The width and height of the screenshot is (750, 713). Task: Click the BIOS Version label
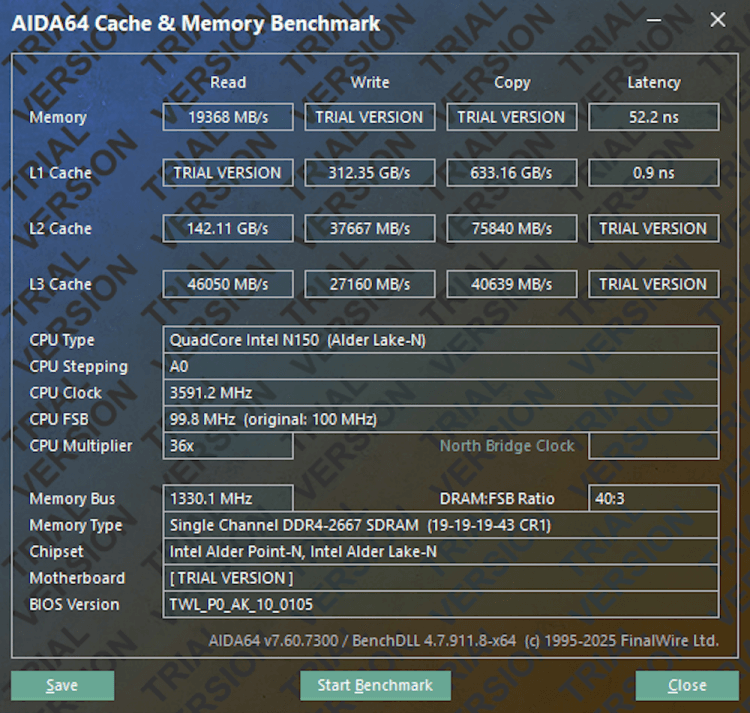pyautogui.click(x=74, y=604)
